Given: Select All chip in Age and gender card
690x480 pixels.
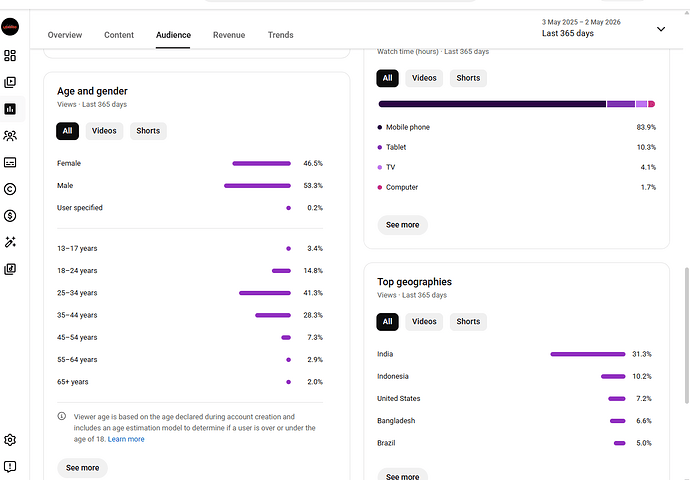Looking at the screenshot, I should [67, 131].
